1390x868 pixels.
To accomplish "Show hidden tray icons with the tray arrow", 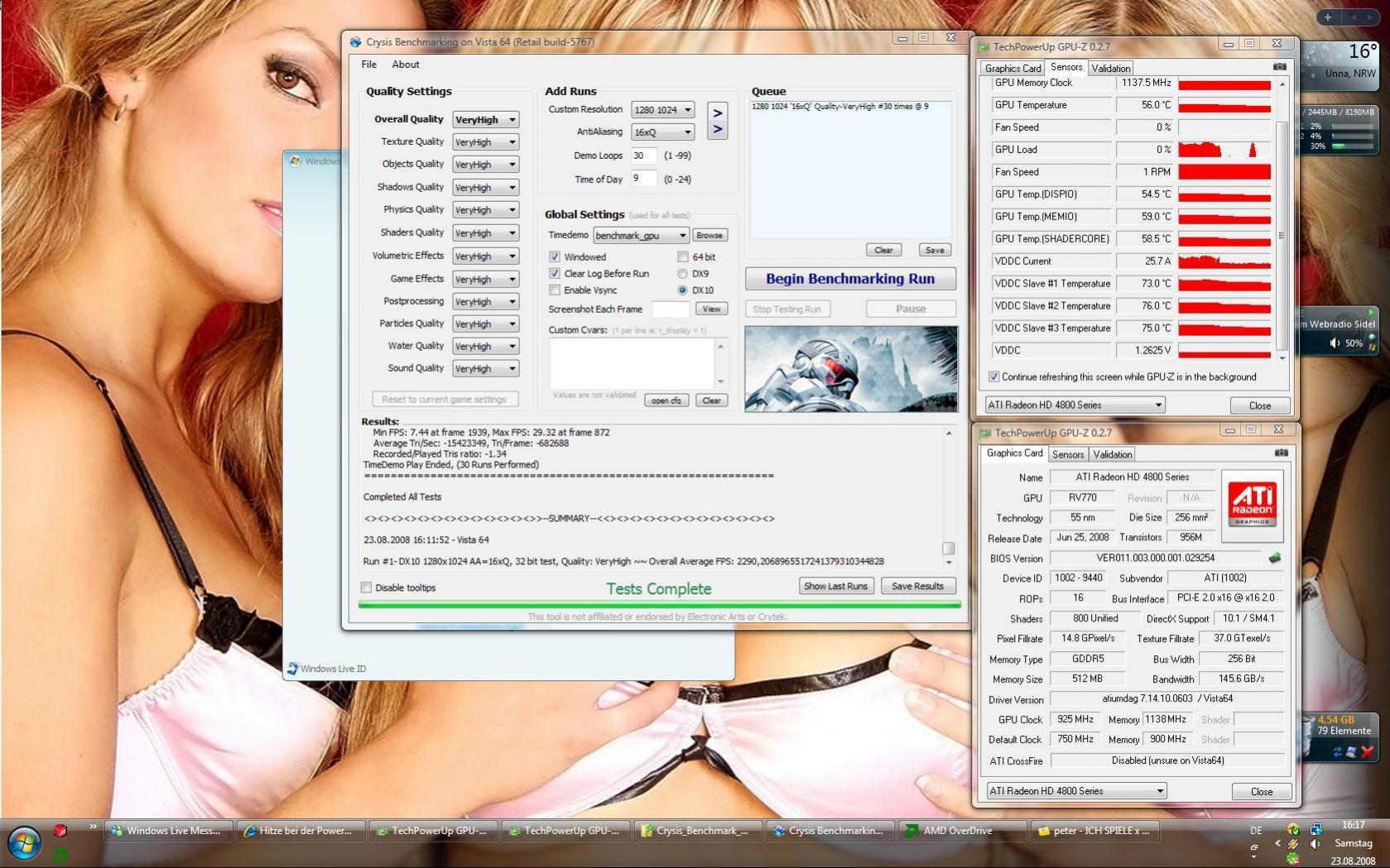I will (1277, 844).
